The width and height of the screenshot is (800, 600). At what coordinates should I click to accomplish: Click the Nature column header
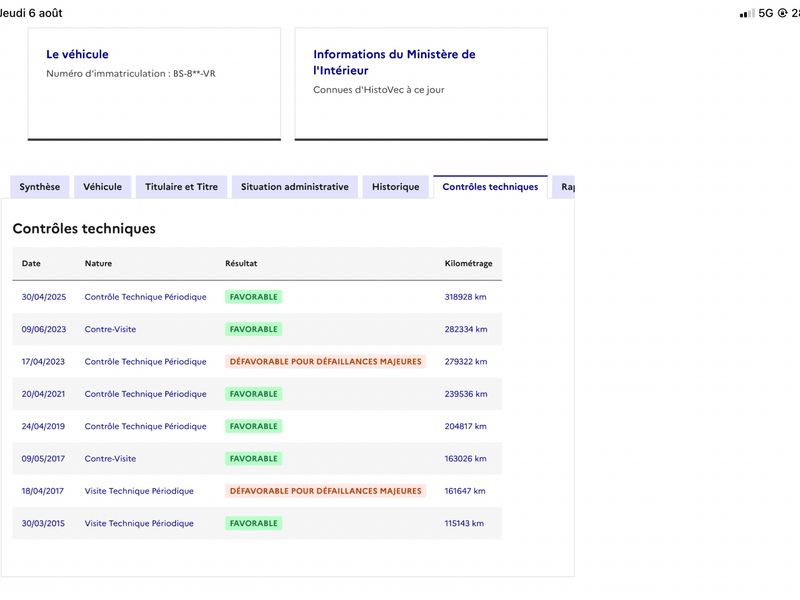[x=98, y=263]
